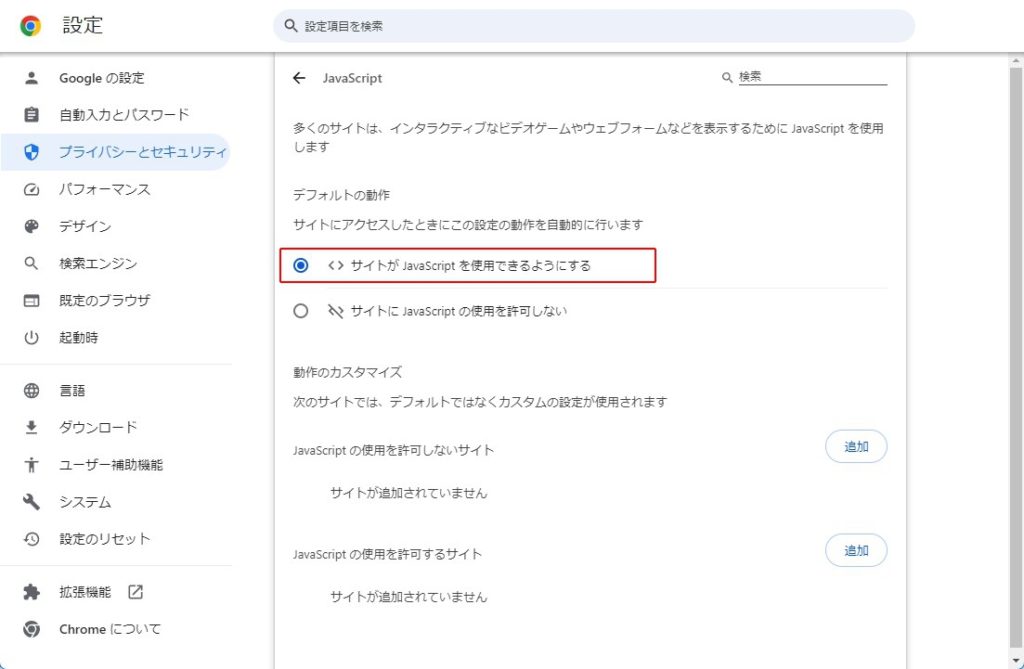Select サイトが JavaScript を使用できるようにする radio button
Viewport: 1024px width, 669px height.
[x=301, y=266]
